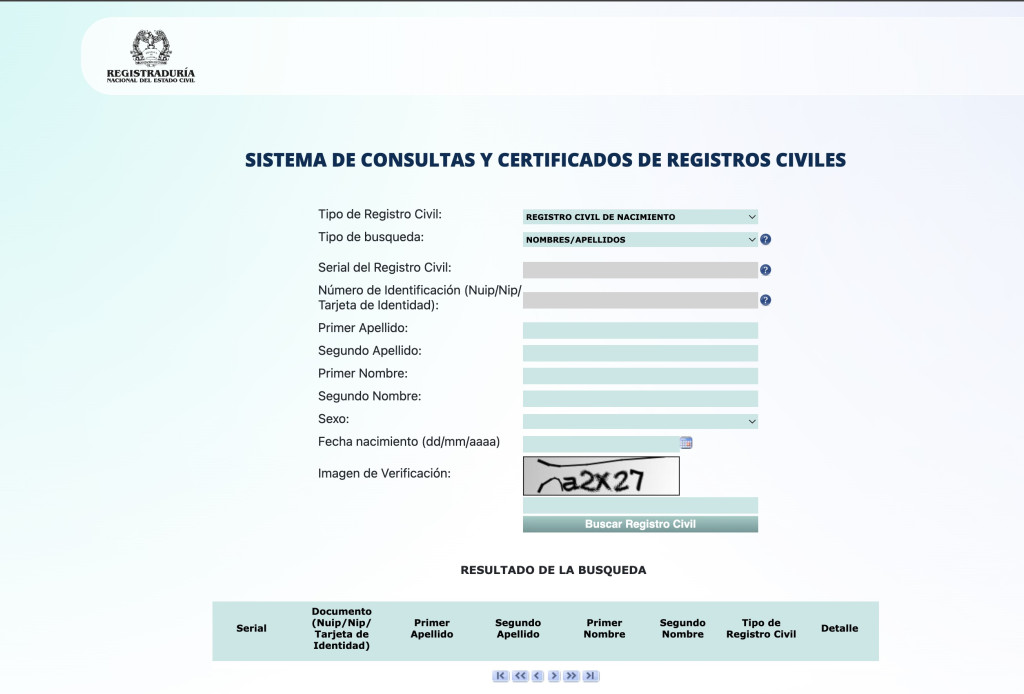
Task: Click the Primer Apellido column header
Action: pos(432,628)
